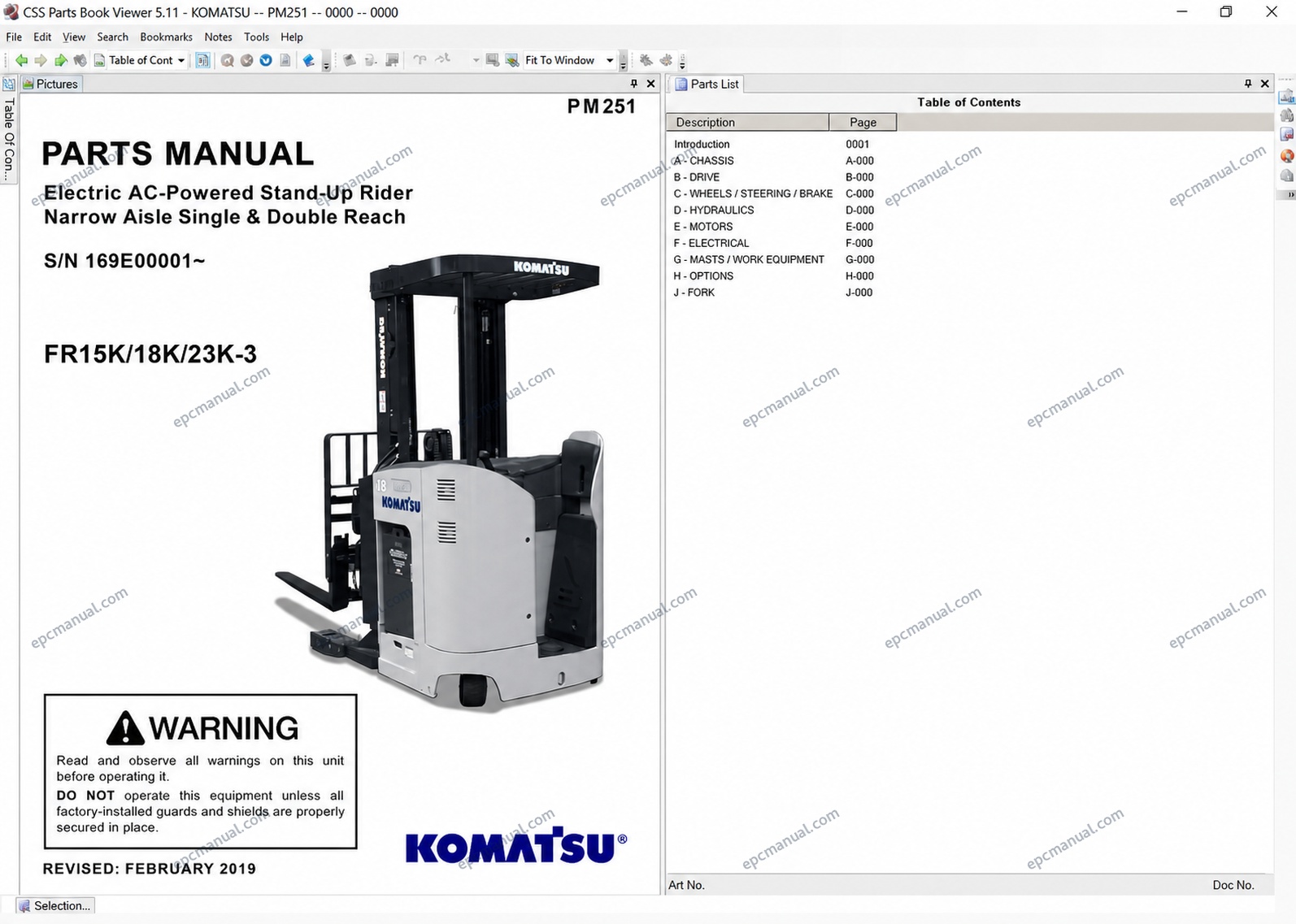This screenshot has width=1296, height=924.
Task: Open the File menu
Action: coord(14,37)
